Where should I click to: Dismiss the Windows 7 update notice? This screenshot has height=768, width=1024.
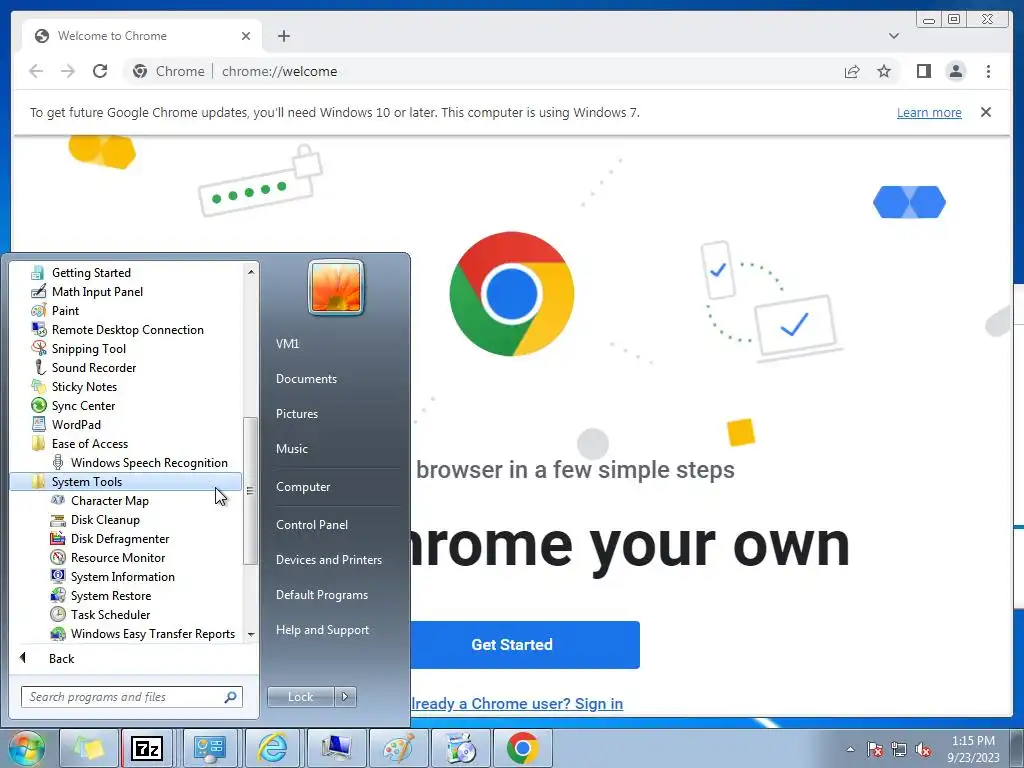point(986,112)
